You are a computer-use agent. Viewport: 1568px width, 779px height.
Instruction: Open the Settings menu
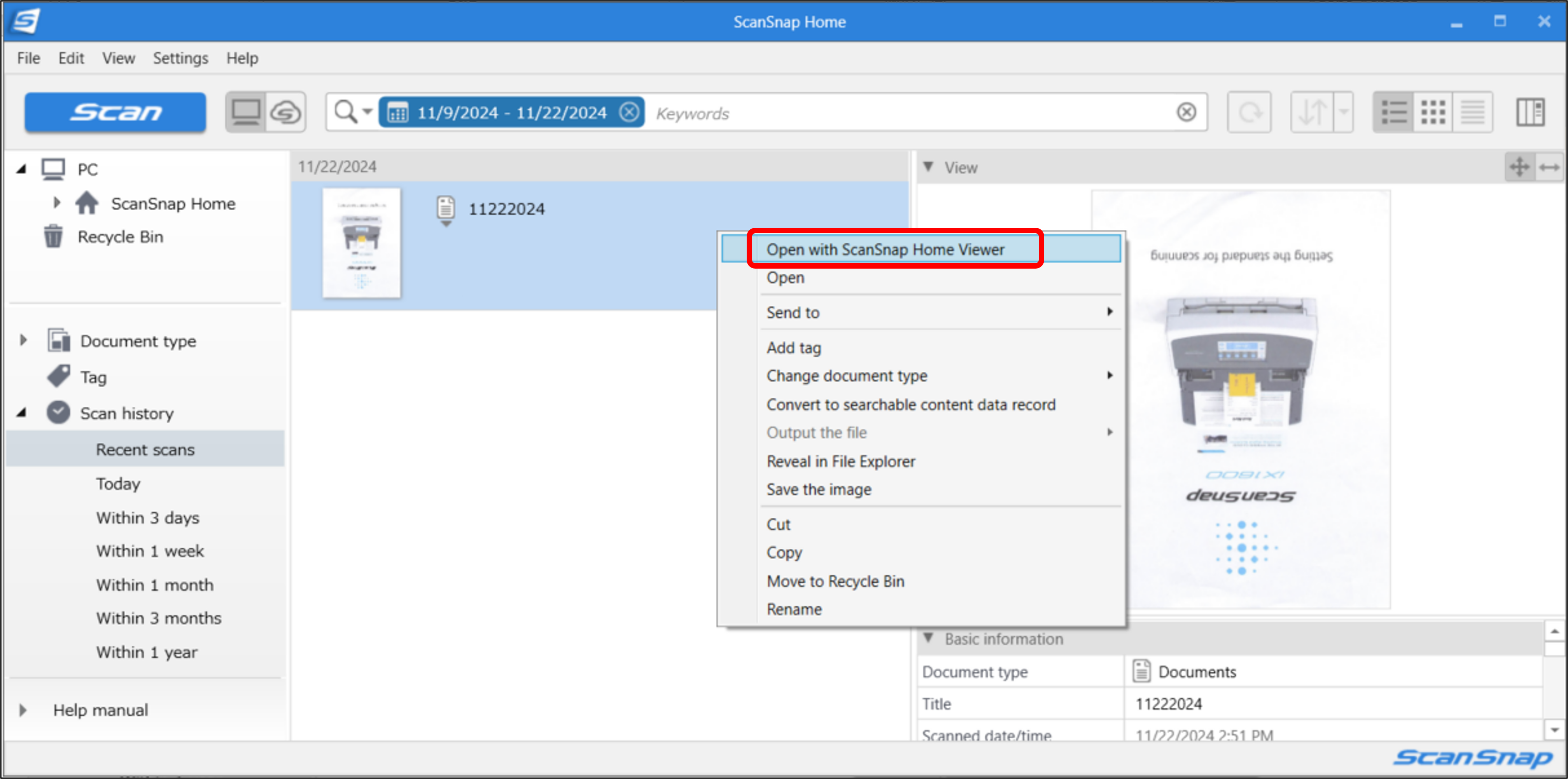click(x=180, y=58)
